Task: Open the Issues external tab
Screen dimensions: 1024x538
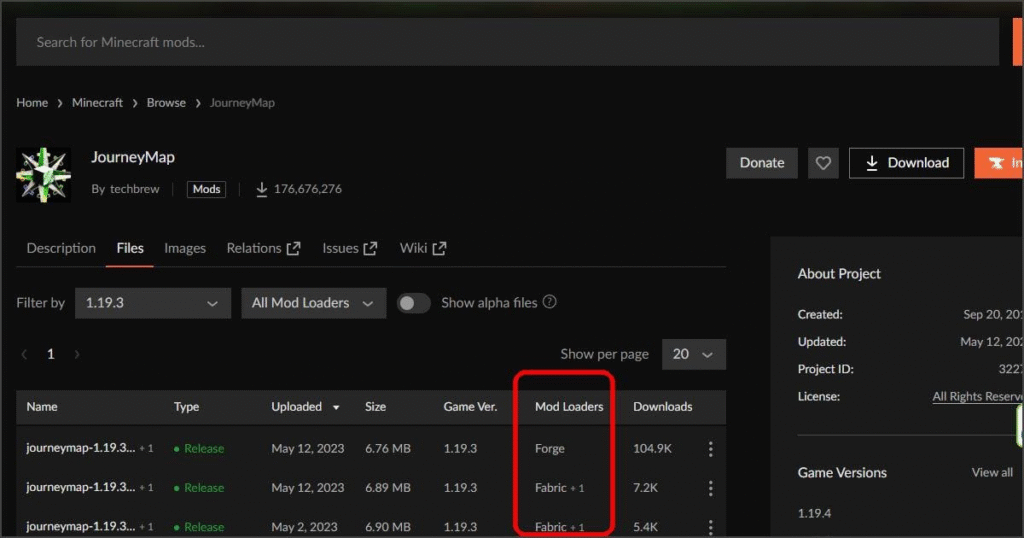Action: click(349, 248)
